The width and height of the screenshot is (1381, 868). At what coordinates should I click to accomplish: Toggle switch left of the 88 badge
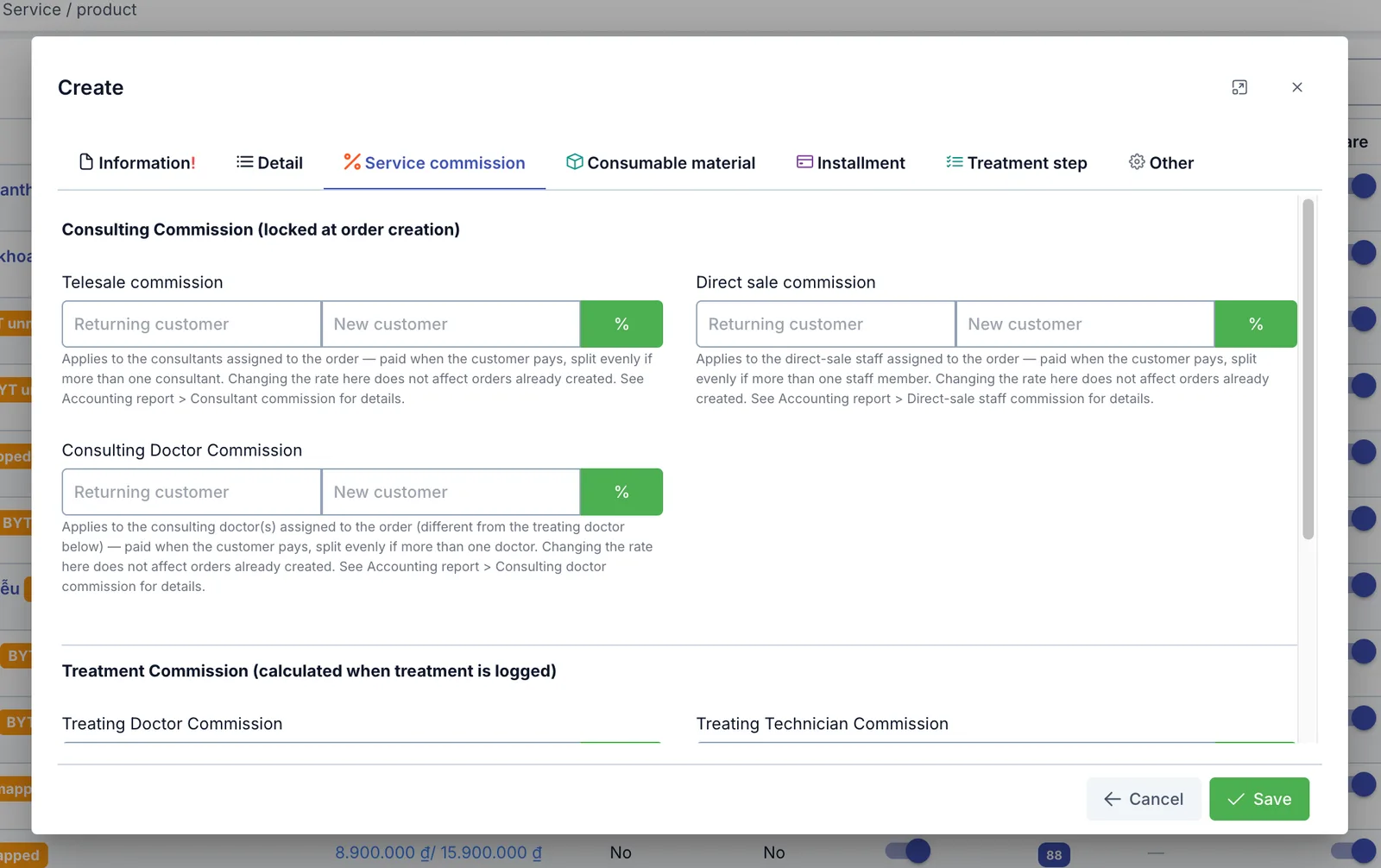908,852
